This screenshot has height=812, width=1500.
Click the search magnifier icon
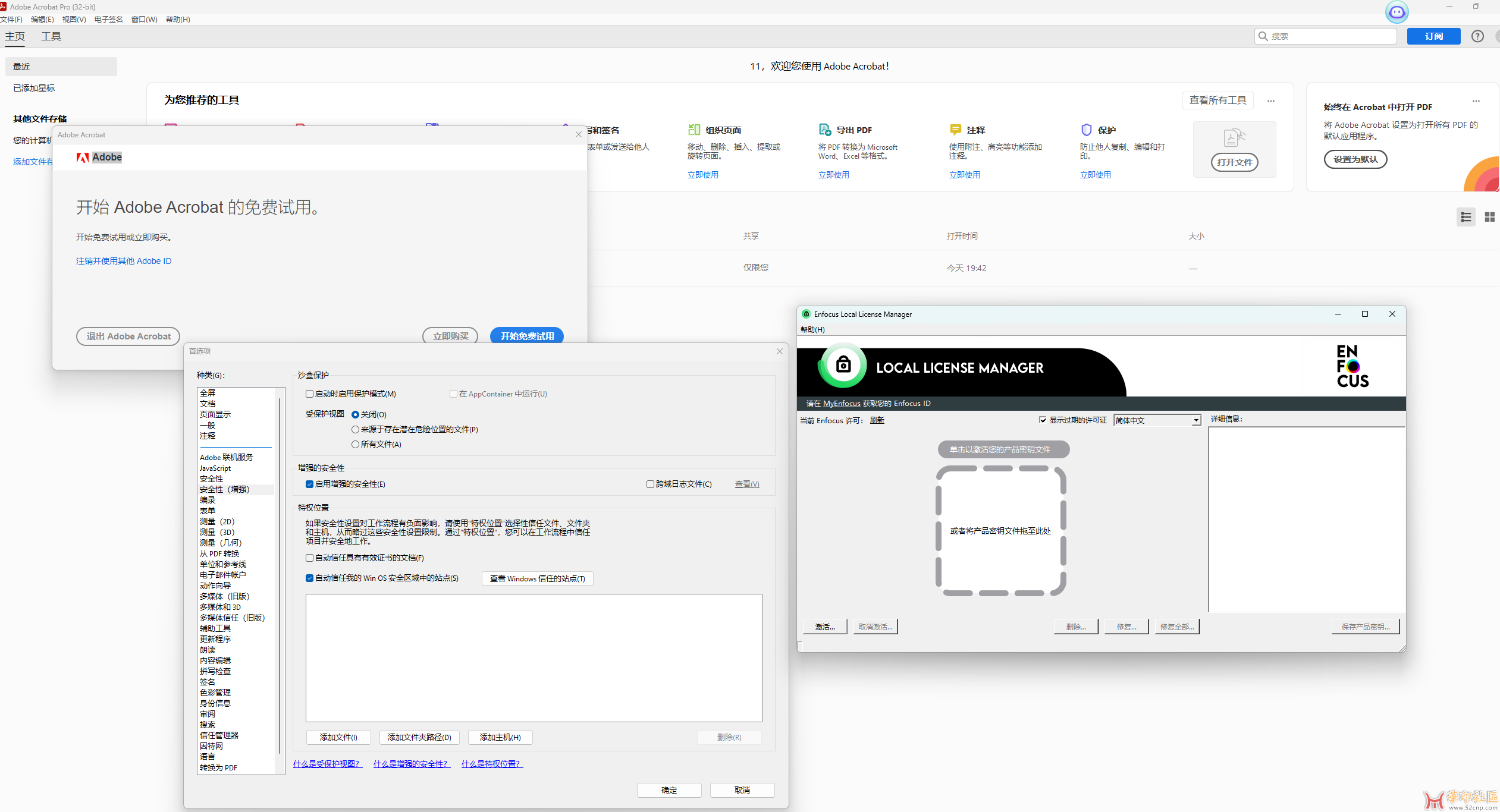click(1263, 36)
